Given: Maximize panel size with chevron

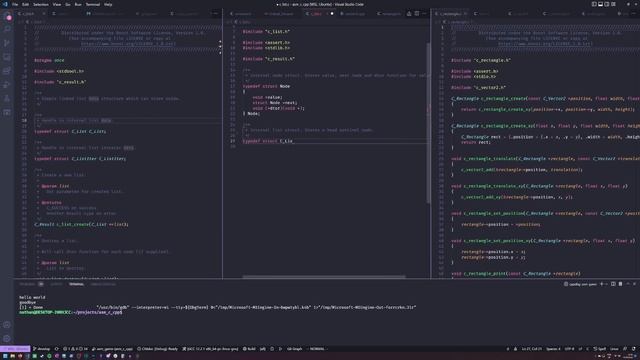Looking at the screenshot, I should [628, 284].
